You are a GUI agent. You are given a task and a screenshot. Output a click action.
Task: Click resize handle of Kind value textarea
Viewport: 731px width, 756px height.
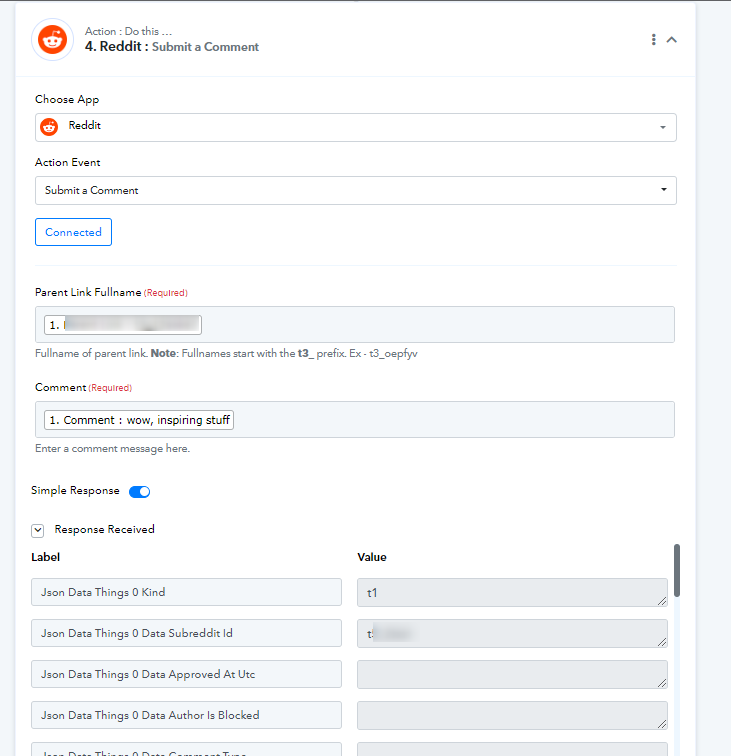pos(662,601)
